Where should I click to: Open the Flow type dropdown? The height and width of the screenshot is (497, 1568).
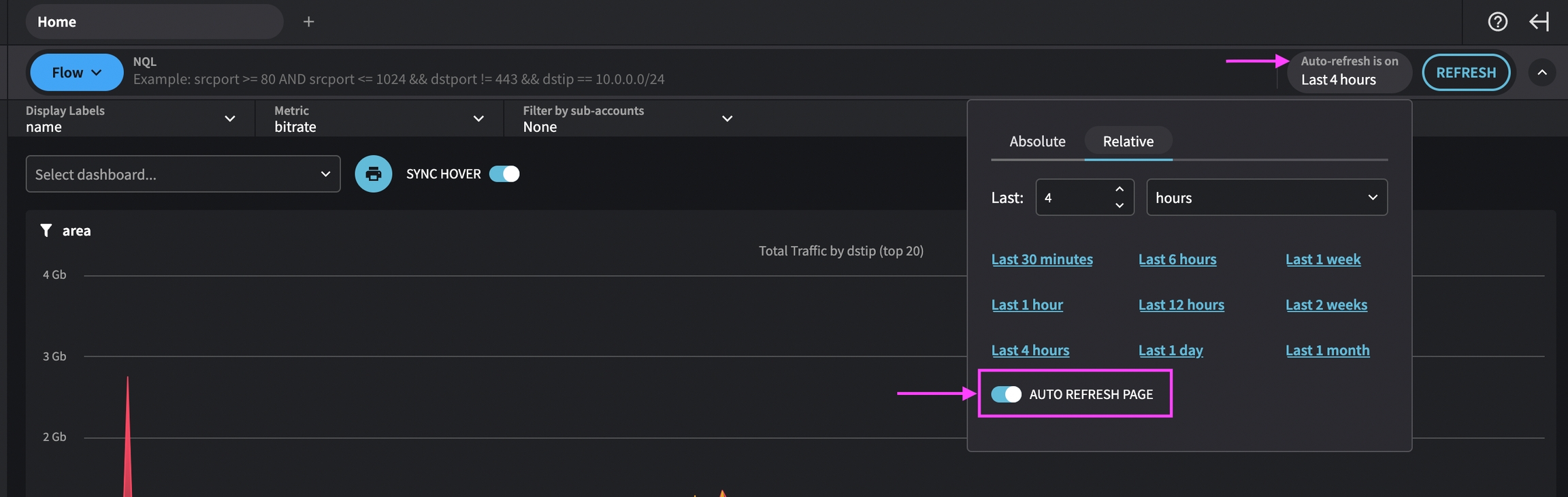tap(77, 72)
